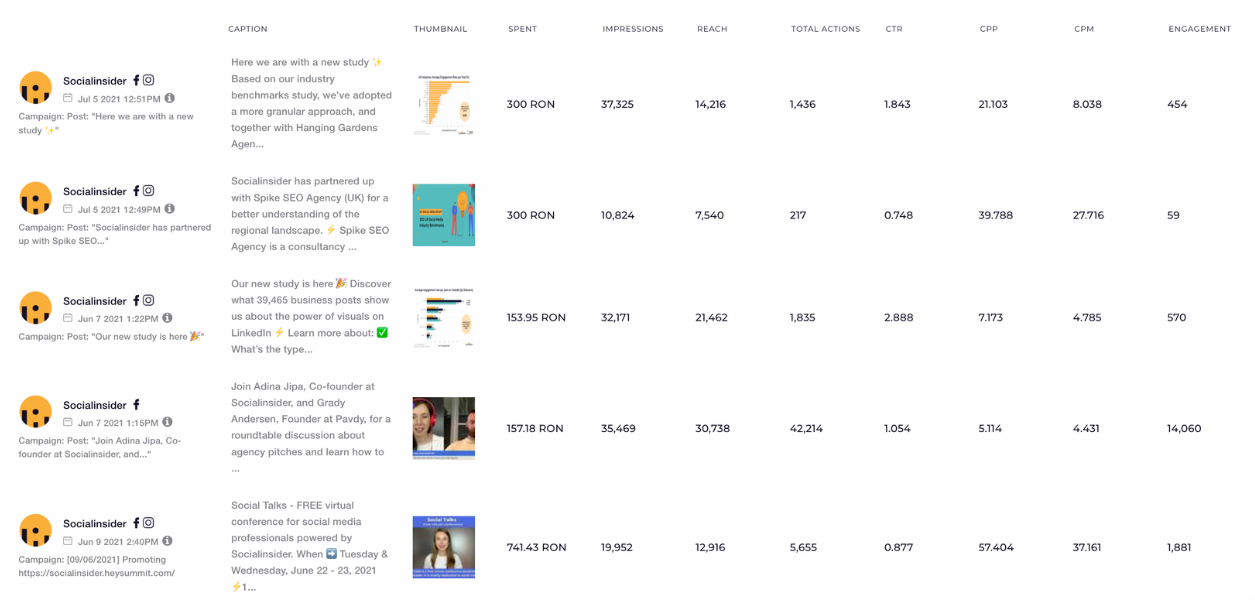Sort by the IMPRESSIONS column header
The image size is (1255, 613).
point(633,29)
